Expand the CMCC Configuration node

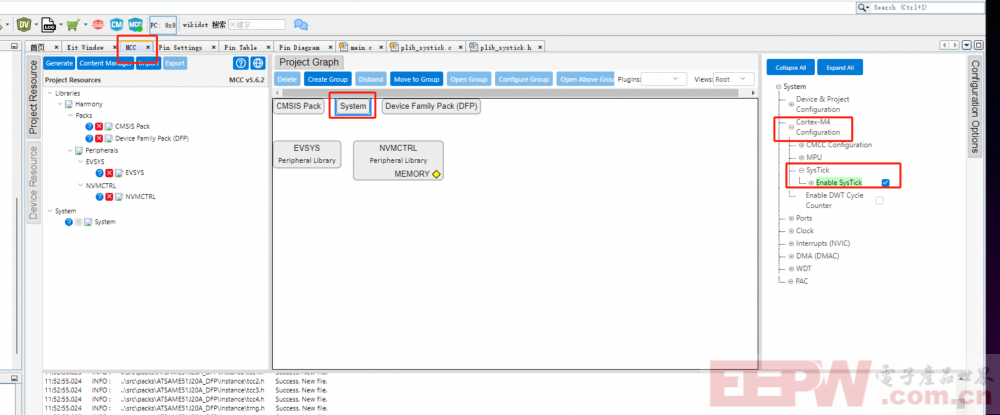(x=801, y=145)
